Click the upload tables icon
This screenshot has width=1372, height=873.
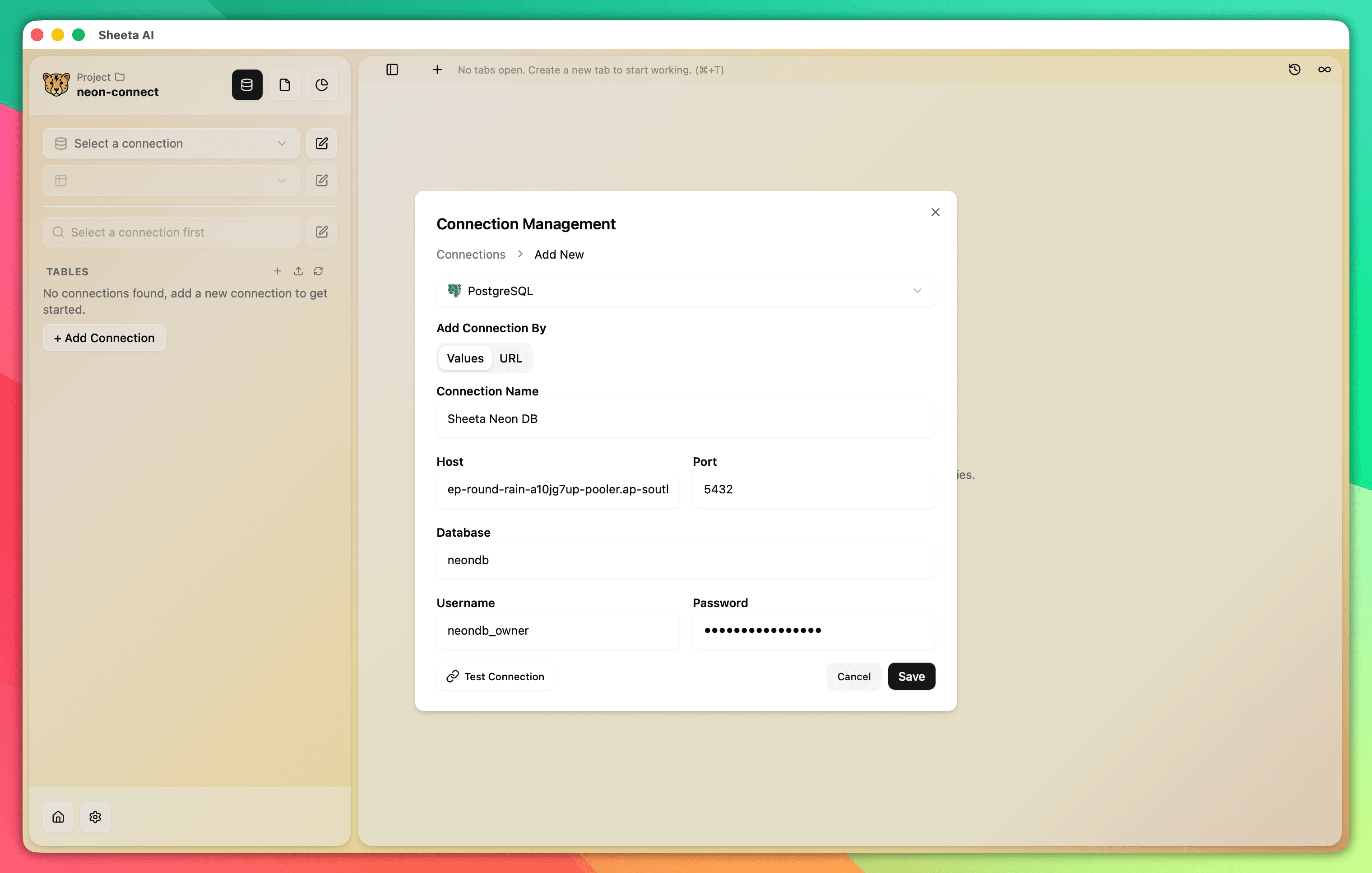[x=298, y=271]
